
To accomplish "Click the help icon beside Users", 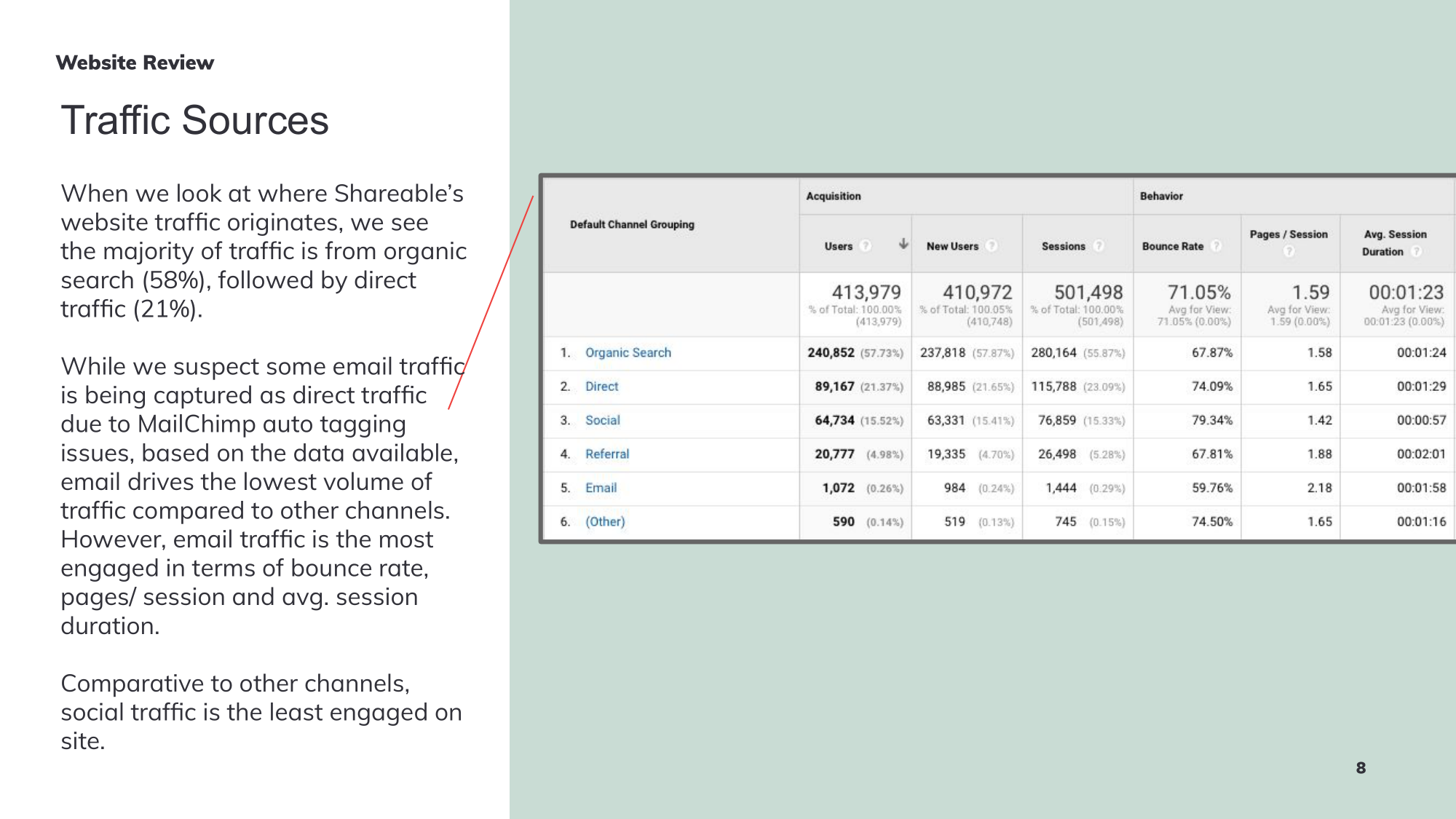I will pyautogui.click(x=865, y=246).
